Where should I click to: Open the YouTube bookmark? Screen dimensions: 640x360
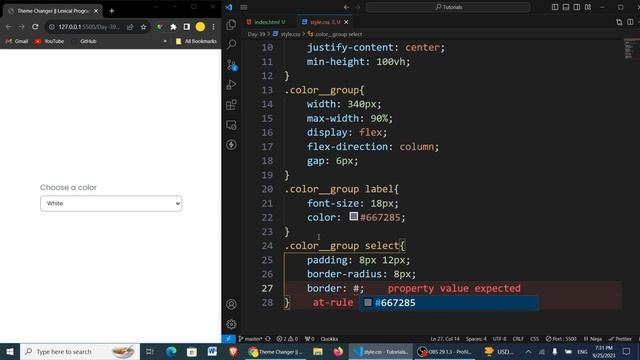click(x=49, y=41)
